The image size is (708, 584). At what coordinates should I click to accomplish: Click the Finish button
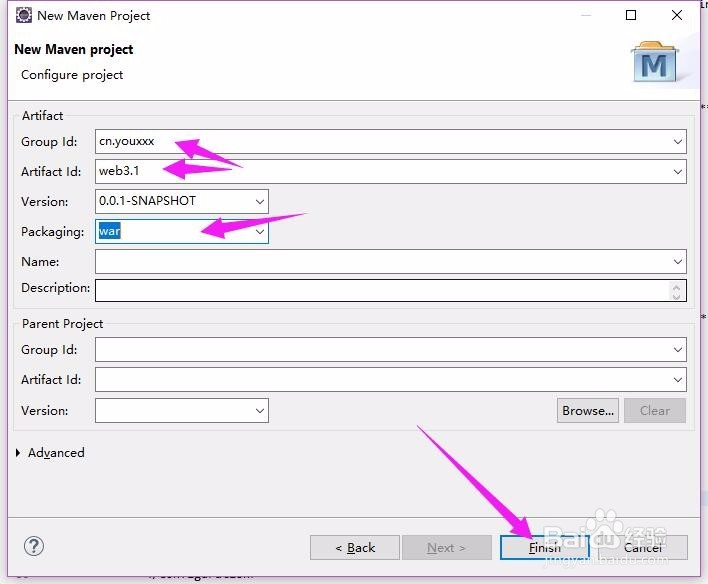(x=545, y=548)
